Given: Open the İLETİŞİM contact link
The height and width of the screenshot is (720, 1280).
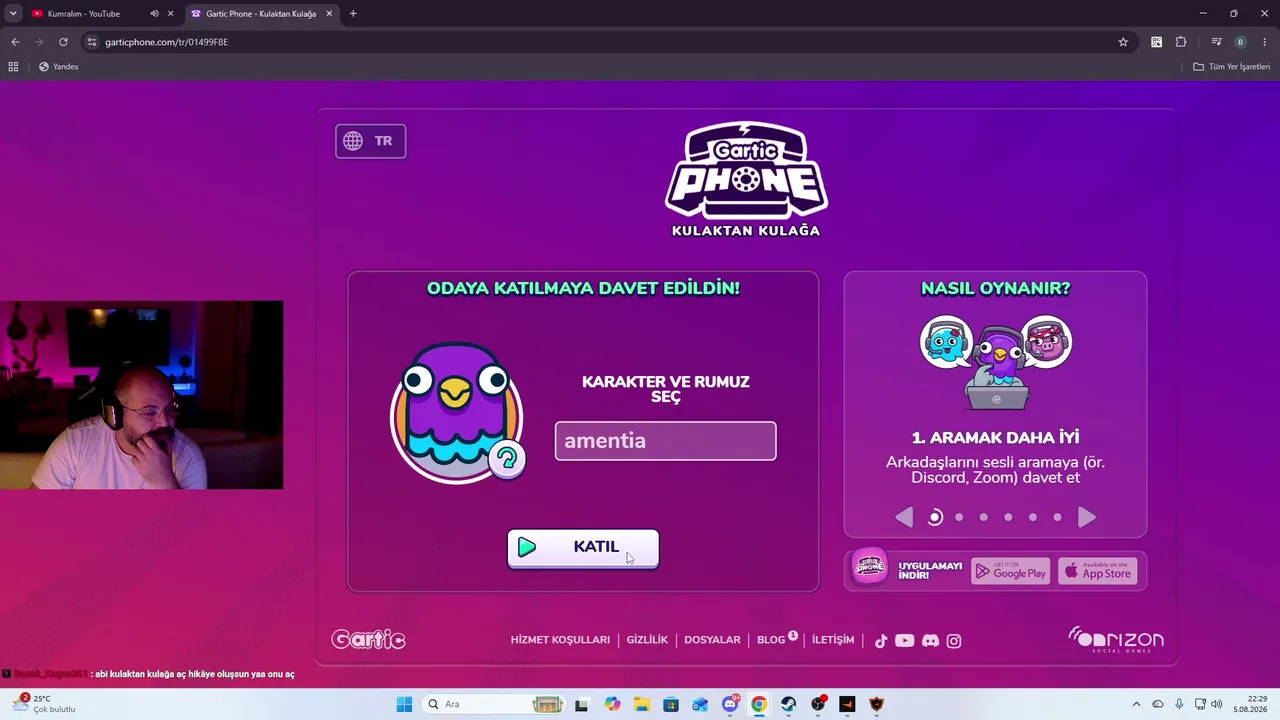Looking at the screenshot, I should (x=833, y=640).
